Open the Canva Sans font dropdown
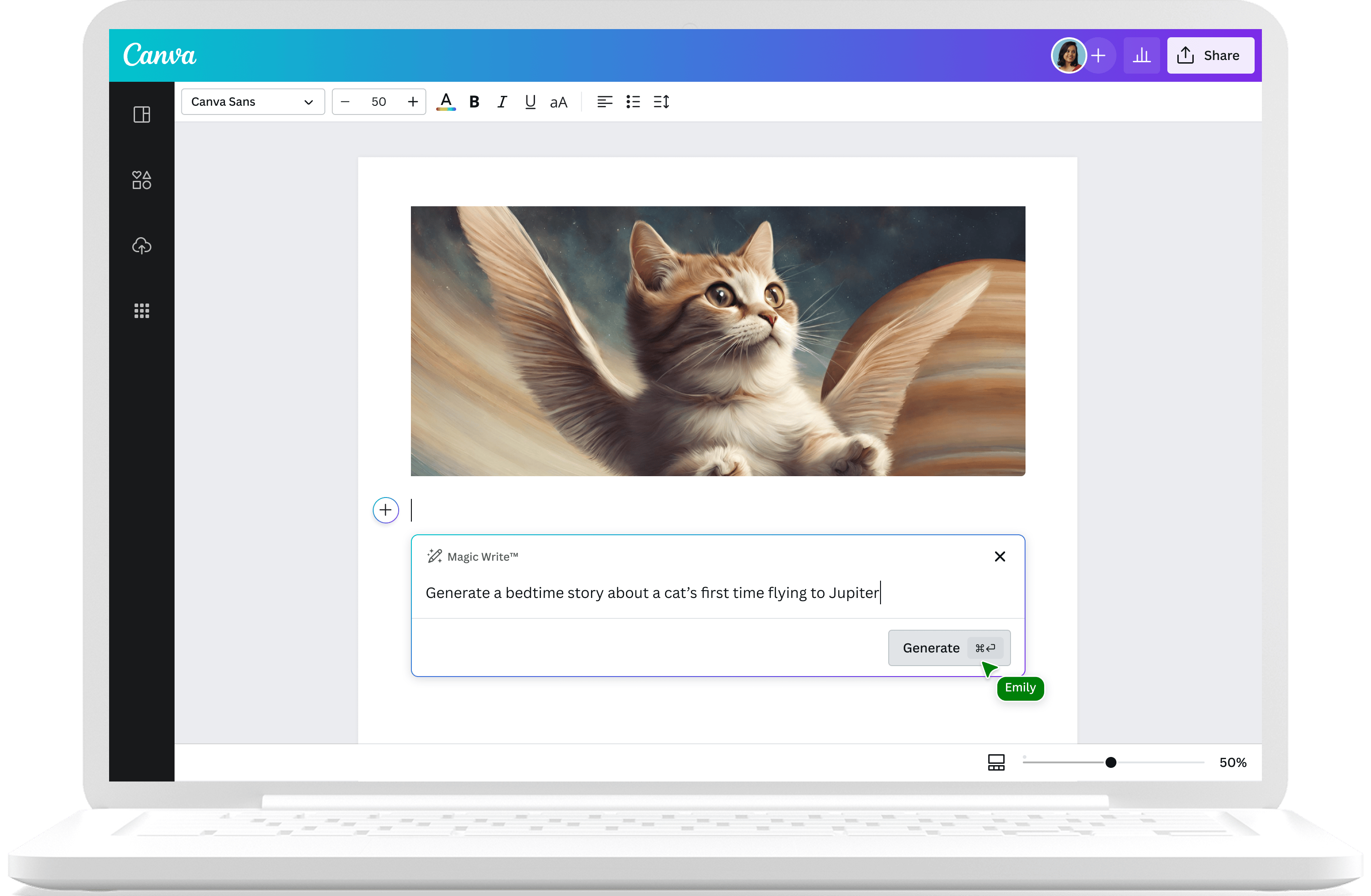 click(252, 101)
